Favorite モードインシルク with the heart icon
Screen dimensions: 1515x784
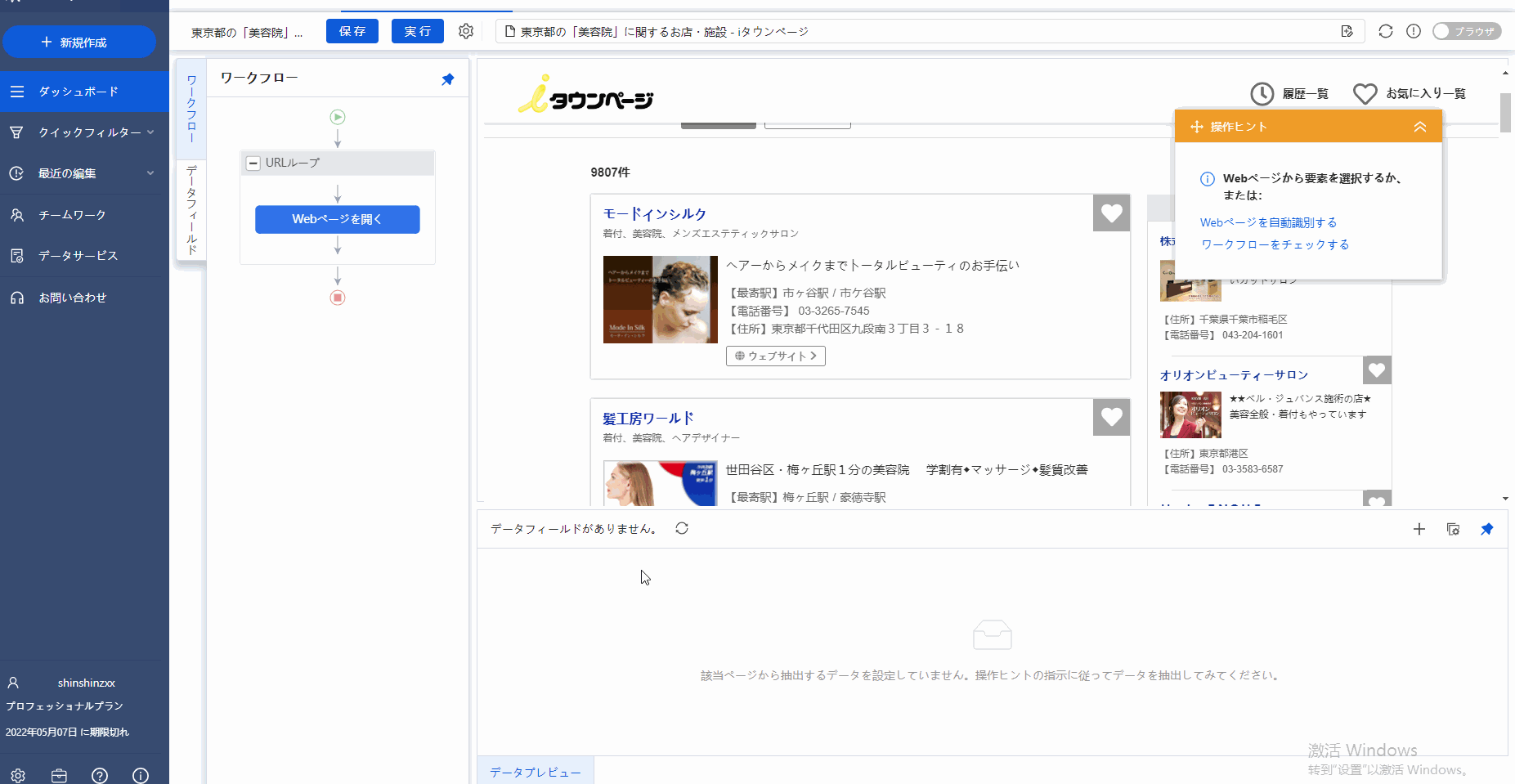pyautogui.click(x=1112, y=213)
